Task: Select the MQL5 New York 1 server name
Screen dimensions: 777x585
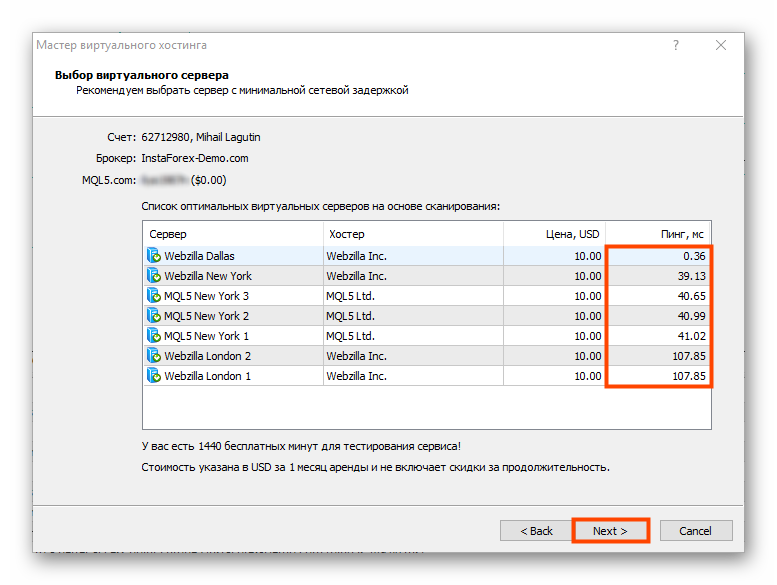Action: point(207,336)
